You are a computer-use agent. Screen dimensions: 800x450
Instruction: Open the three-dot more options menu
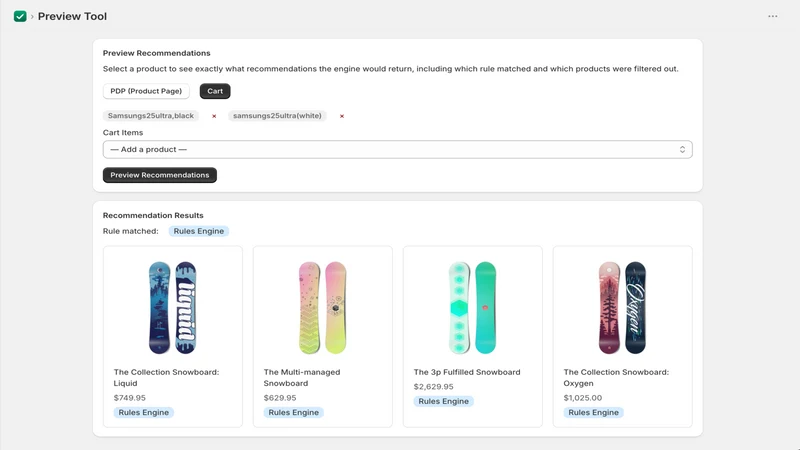(x=772, y=16)
